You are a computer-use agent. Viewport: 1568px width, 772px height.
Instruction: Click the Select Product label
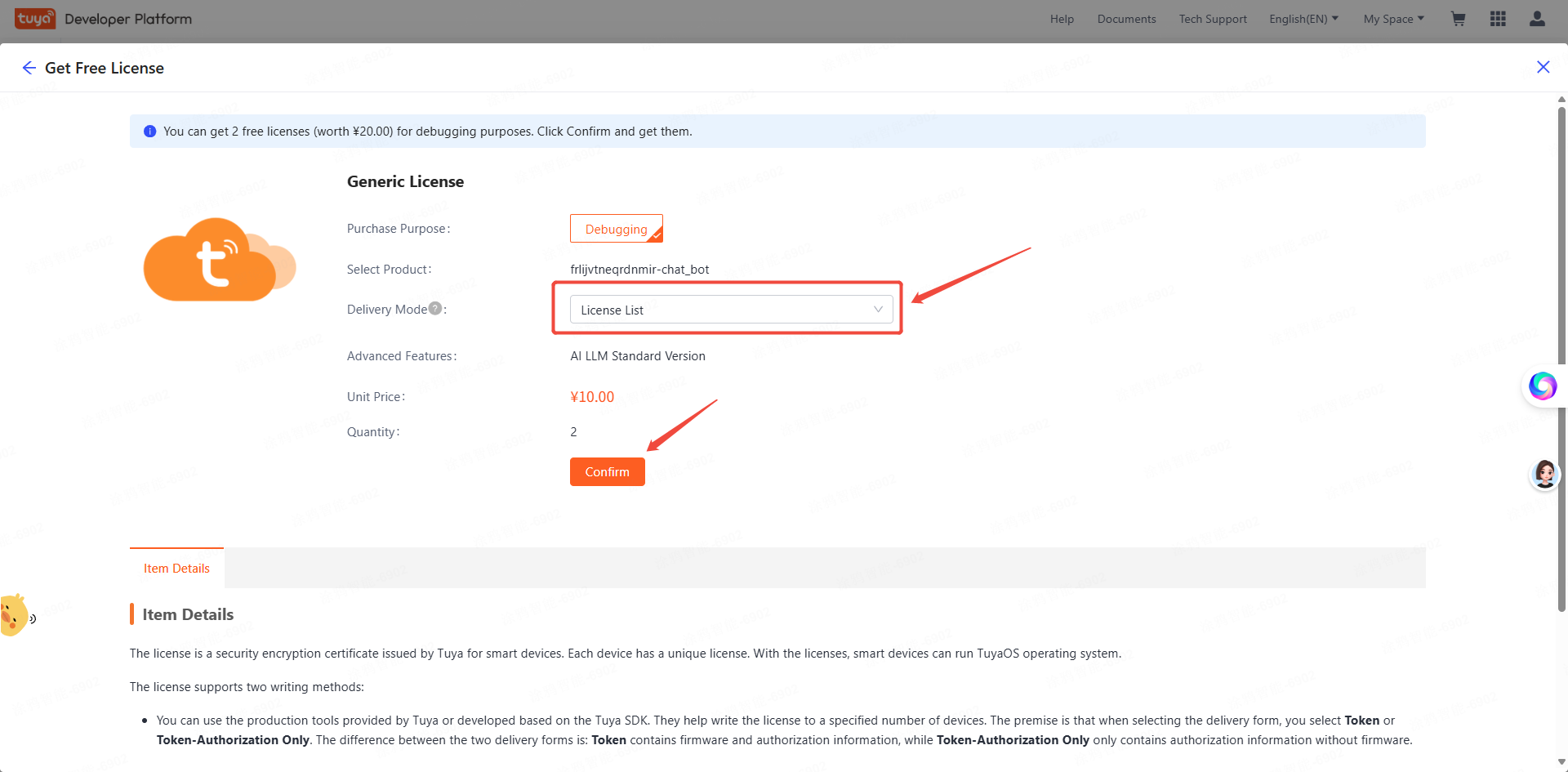390,269
